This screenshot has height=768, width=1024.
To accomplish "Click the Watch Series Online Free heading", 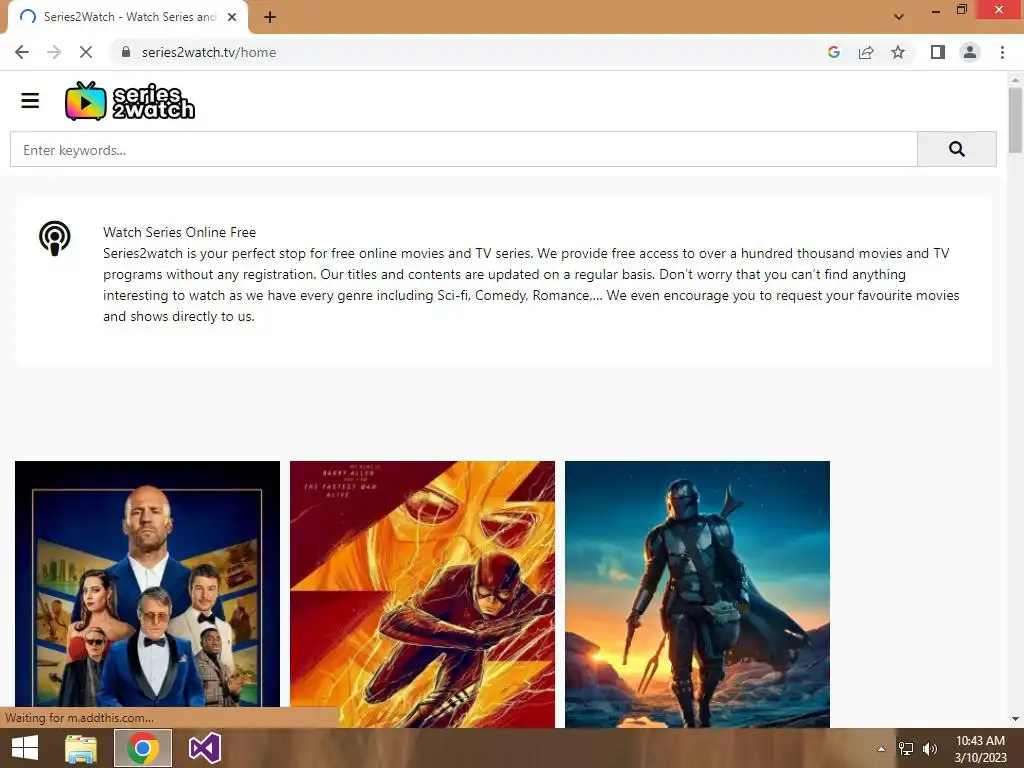I will coord(180,232).
